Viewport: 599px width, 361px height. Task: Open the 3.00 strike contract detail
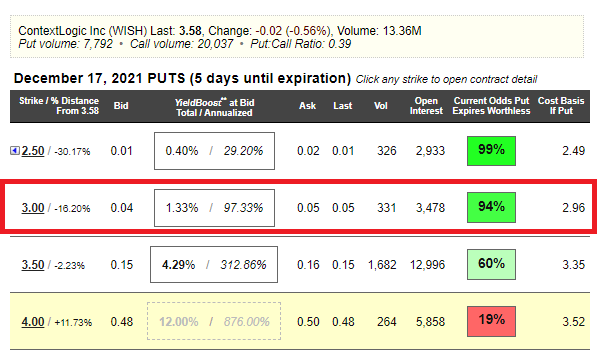click(x=33, y=207)
